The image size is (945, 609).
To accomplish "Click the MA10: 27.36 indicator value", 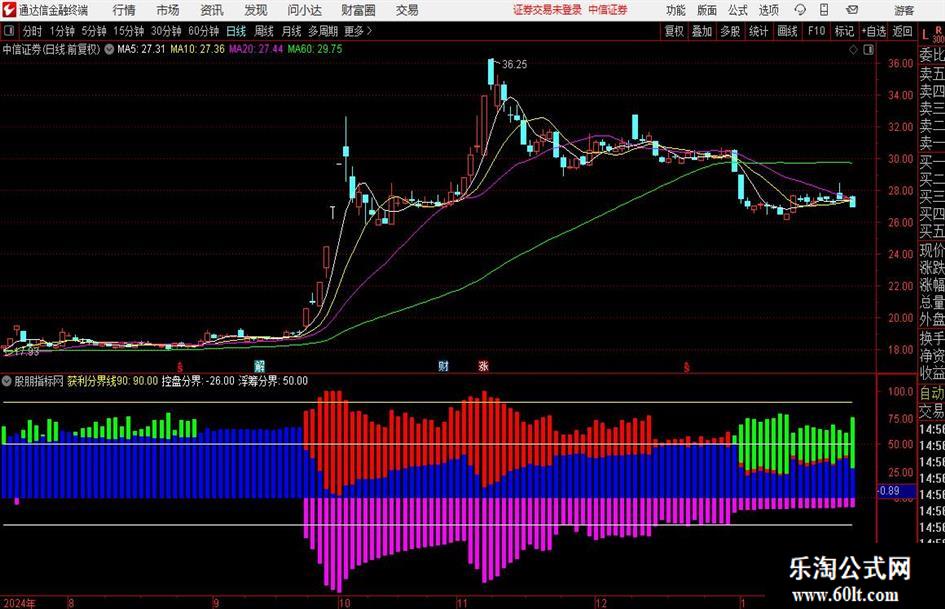I will tap(197, 49).
